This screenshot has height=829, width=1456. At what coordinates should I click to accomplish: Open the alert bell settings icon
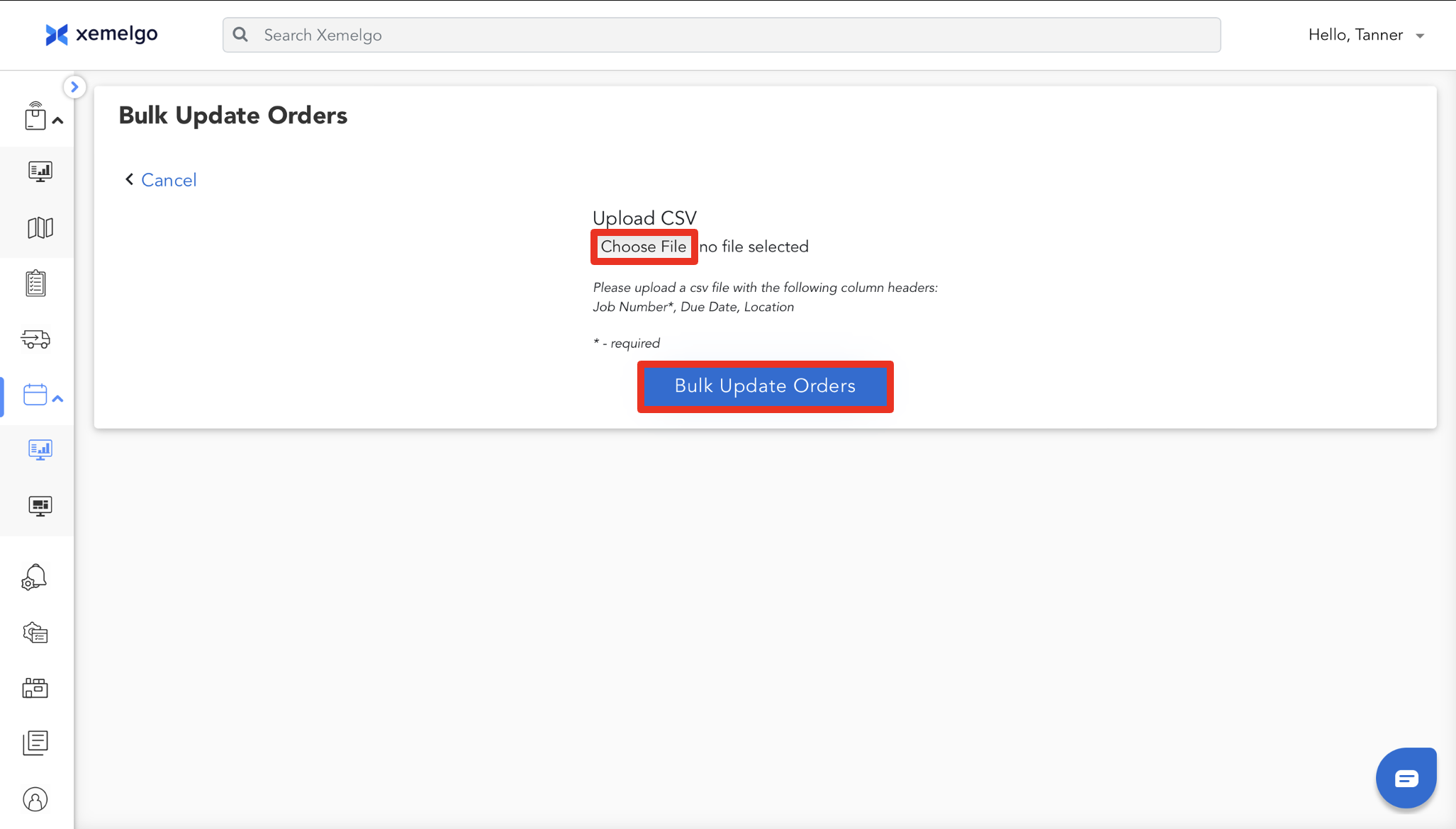coord(34,577)
